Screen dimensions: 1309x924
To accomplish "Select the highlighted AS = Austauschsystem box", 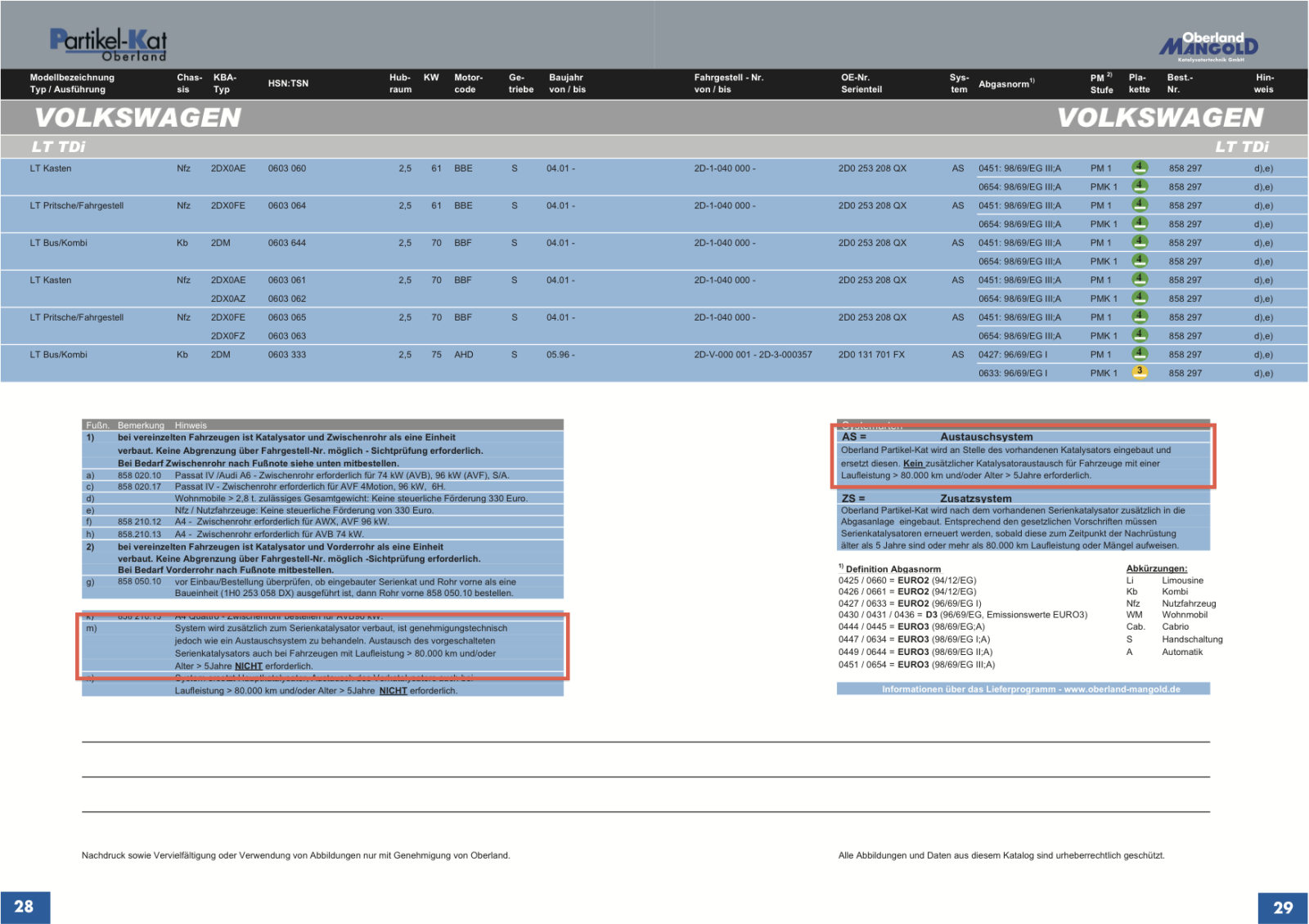I will coord(1023,456).
